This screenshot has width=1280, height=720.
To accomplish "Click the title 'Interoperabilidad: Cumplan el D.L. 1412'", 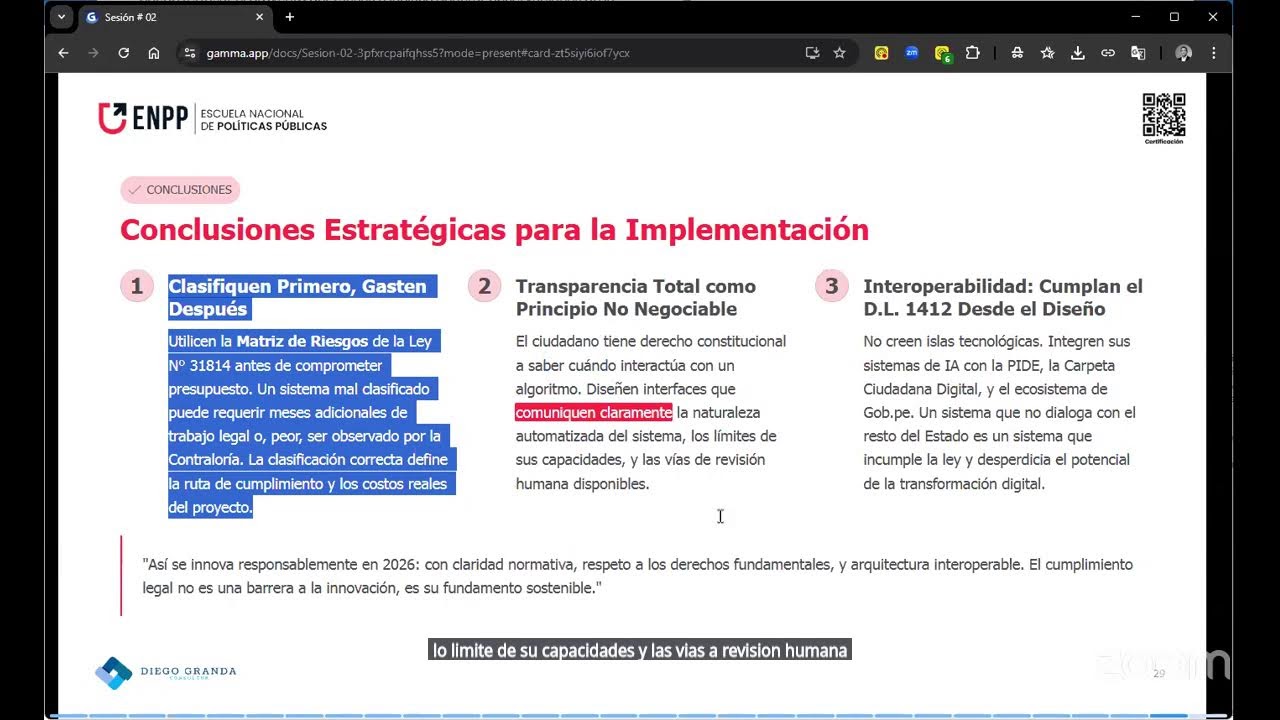I will pos(1003,298).
